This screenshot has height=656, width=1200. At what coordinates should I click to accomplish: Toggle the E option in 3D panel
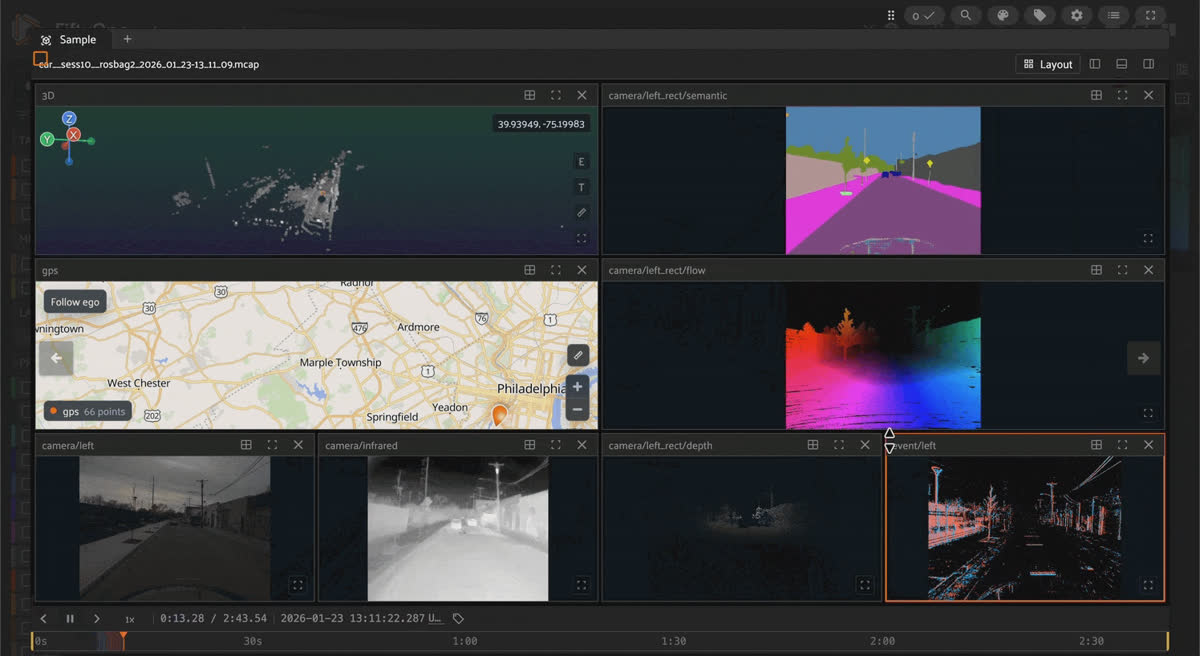coord(582,162)
